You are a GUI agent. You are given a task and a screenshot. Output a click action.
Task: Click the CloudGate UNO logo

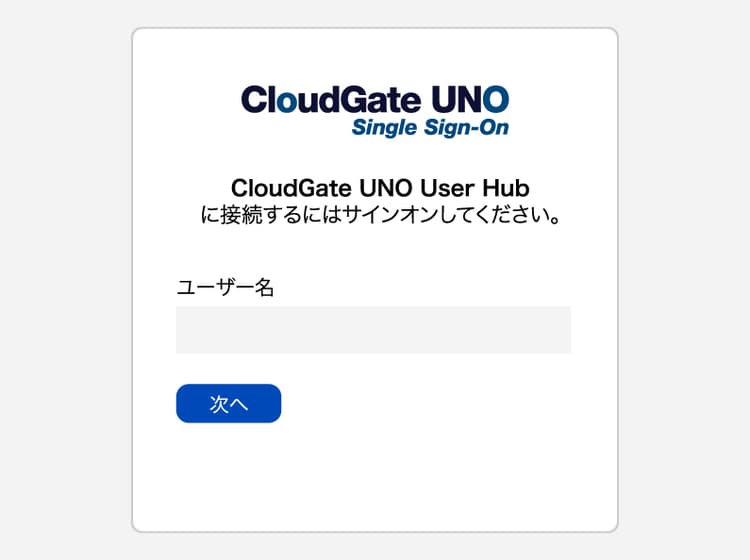click(375, 109)
